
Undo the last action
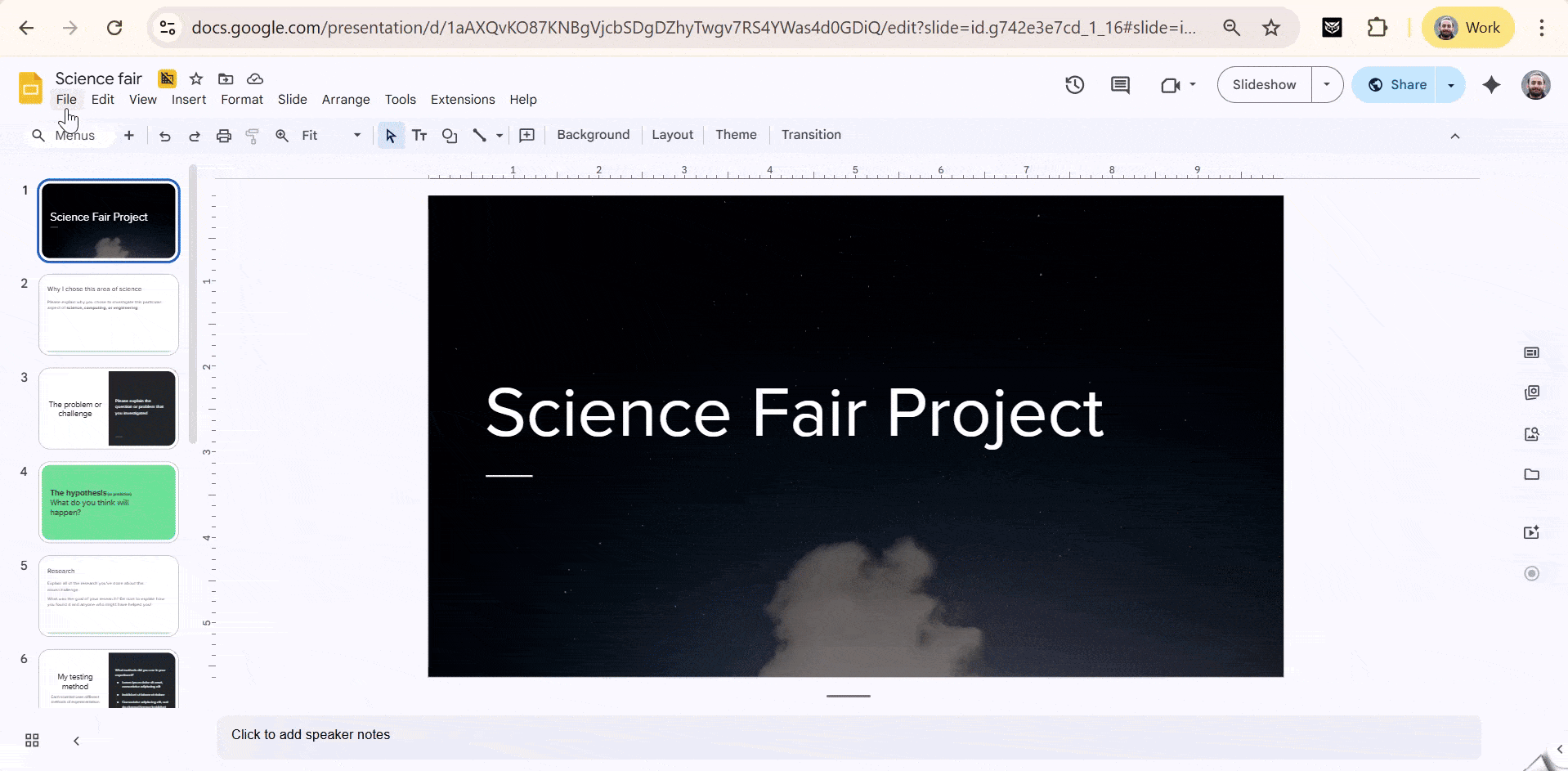pyautogui.click(x=164, y=136)
